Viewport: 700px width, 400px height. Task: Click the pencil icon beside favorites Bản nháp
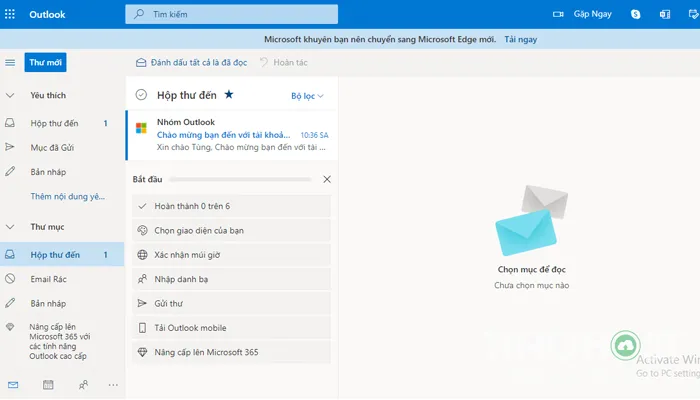10,171
